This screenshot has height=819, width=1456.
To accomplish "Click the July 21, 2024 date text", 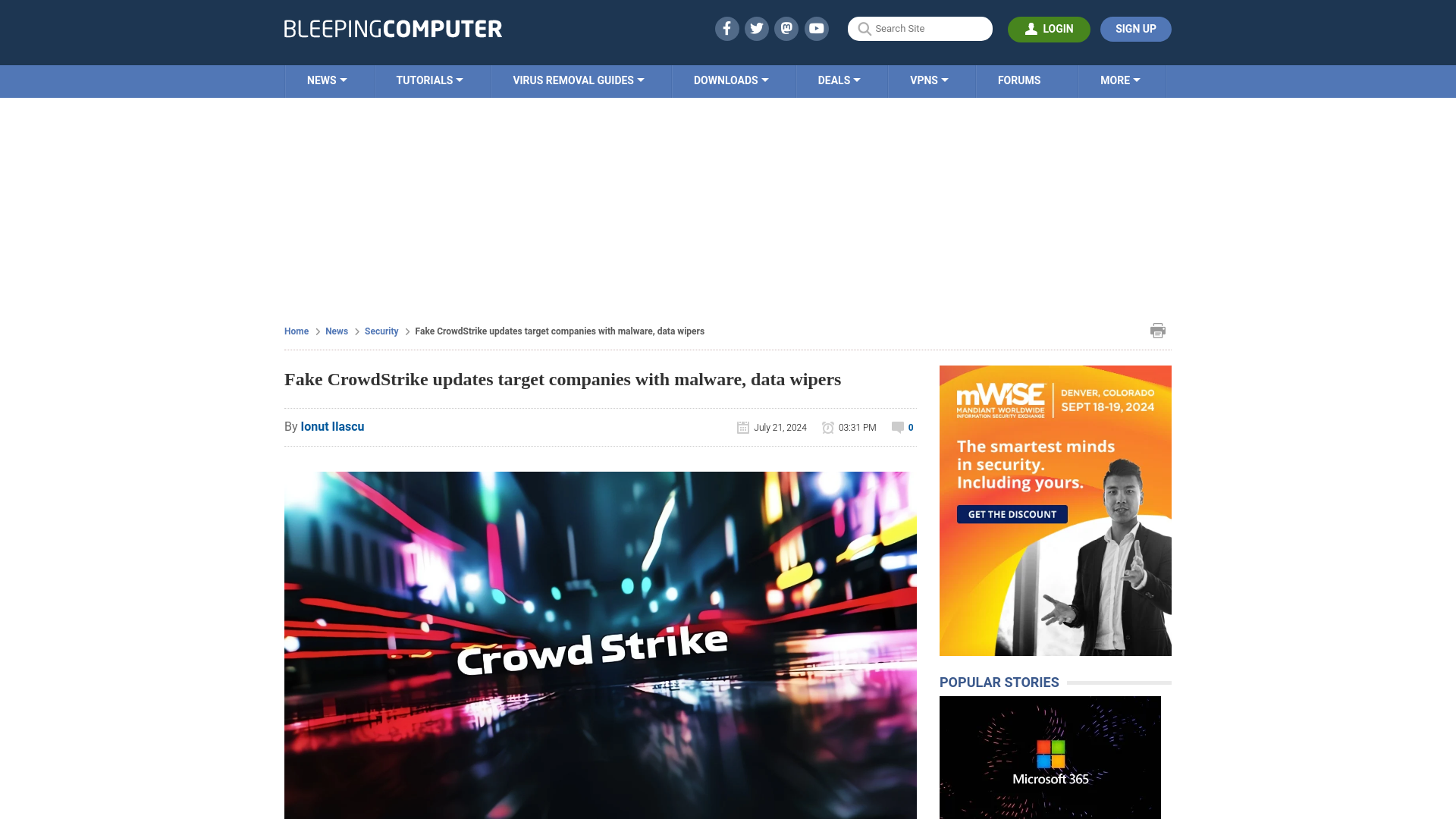I will point(780,428).
